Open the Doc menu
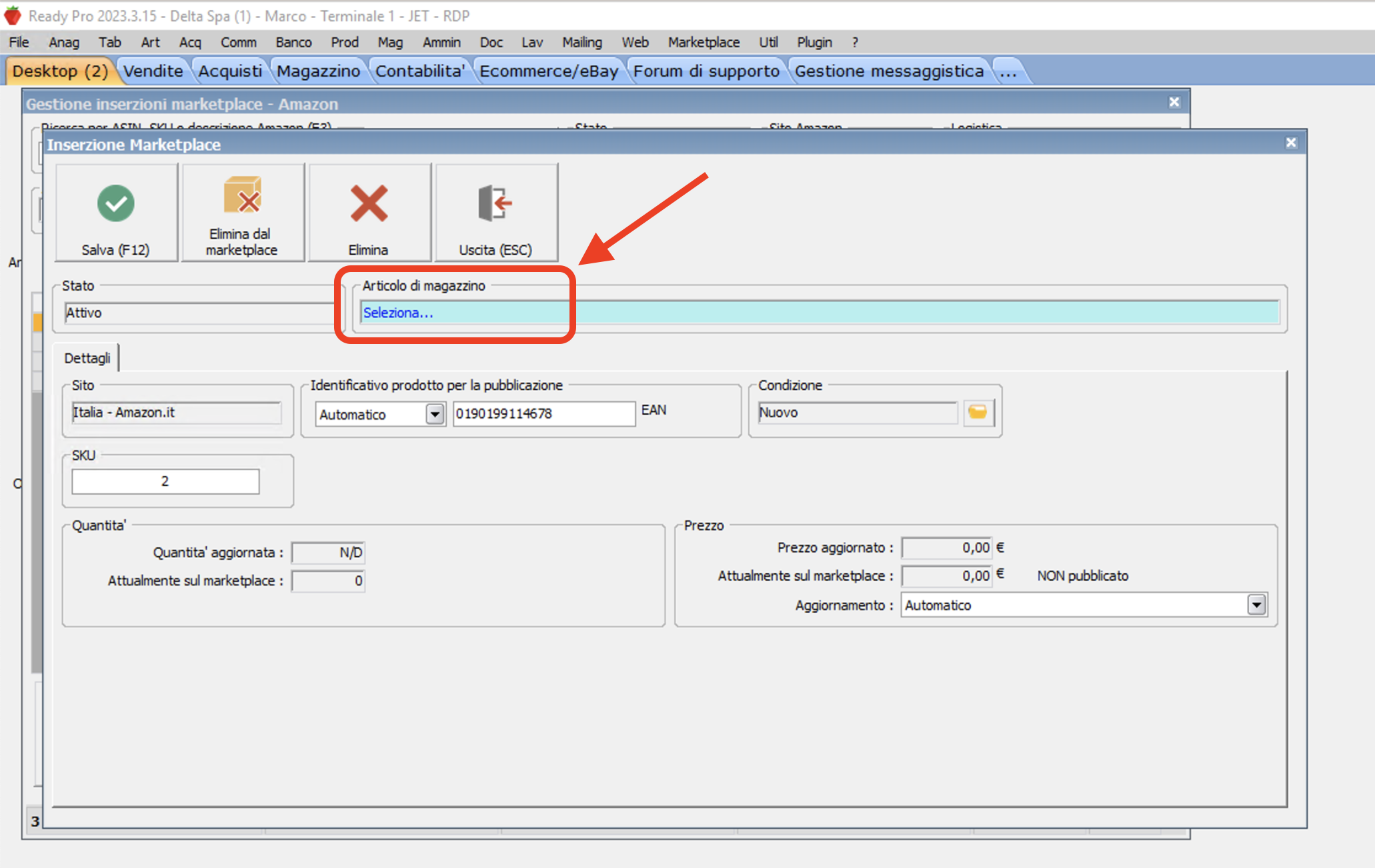 point(491,42)
